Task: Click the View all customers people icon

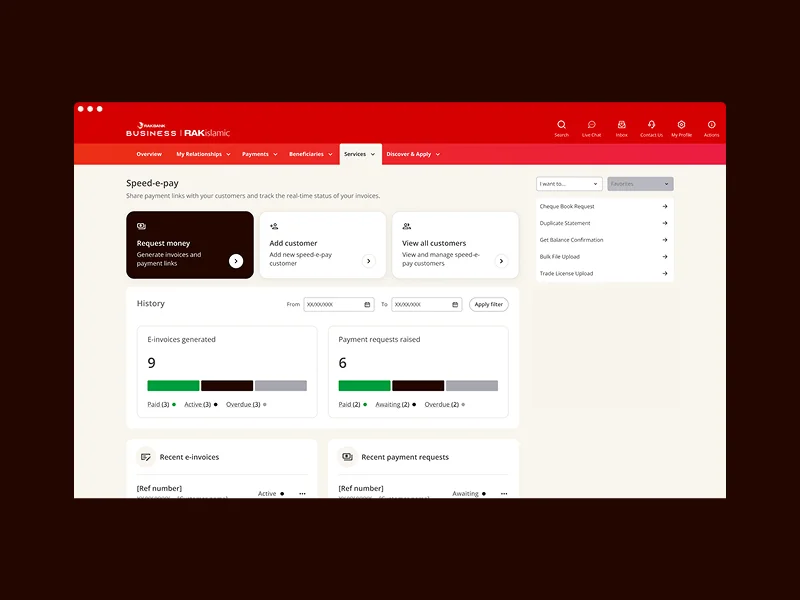Action: 407,226
